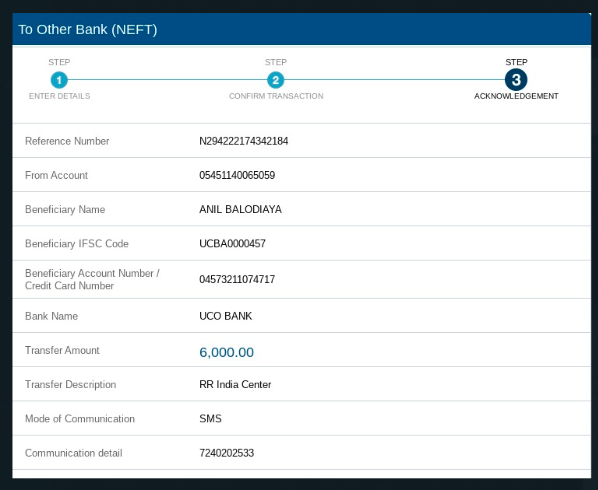Select description RR India Center
This screenshot has height=490, width=598.
235,384
